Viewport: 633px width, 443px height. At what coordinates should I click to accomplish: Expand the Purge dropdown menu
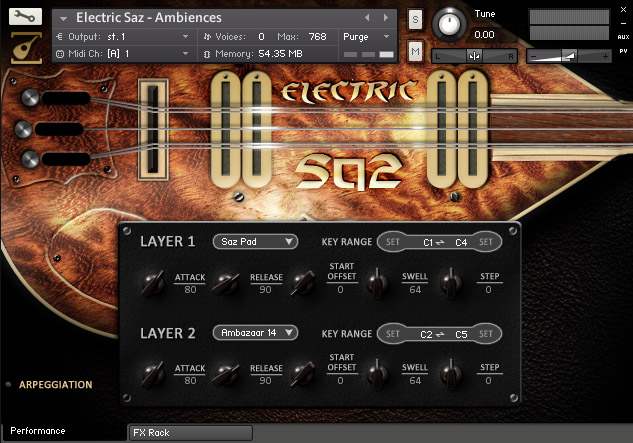[367, 37]
